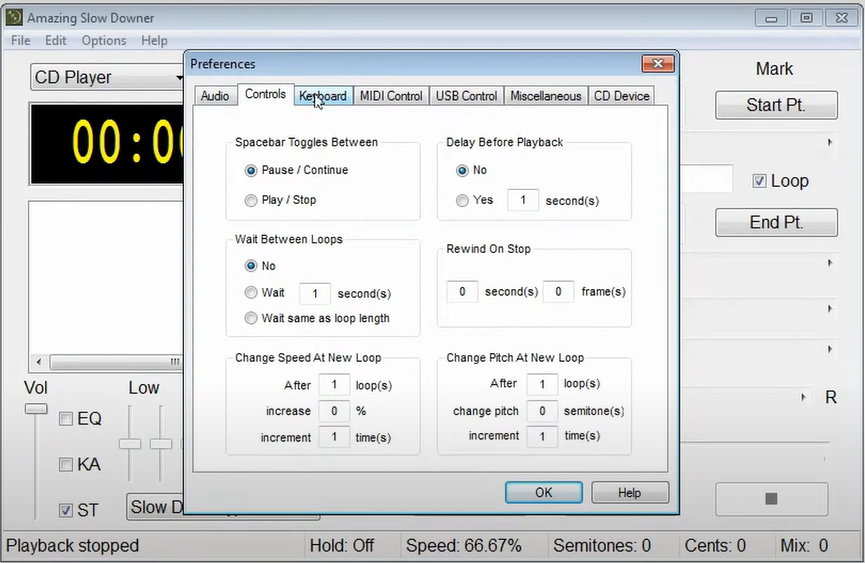Expand arrow below the End Pt. button
865x563 pixels.
click(830, 263)
